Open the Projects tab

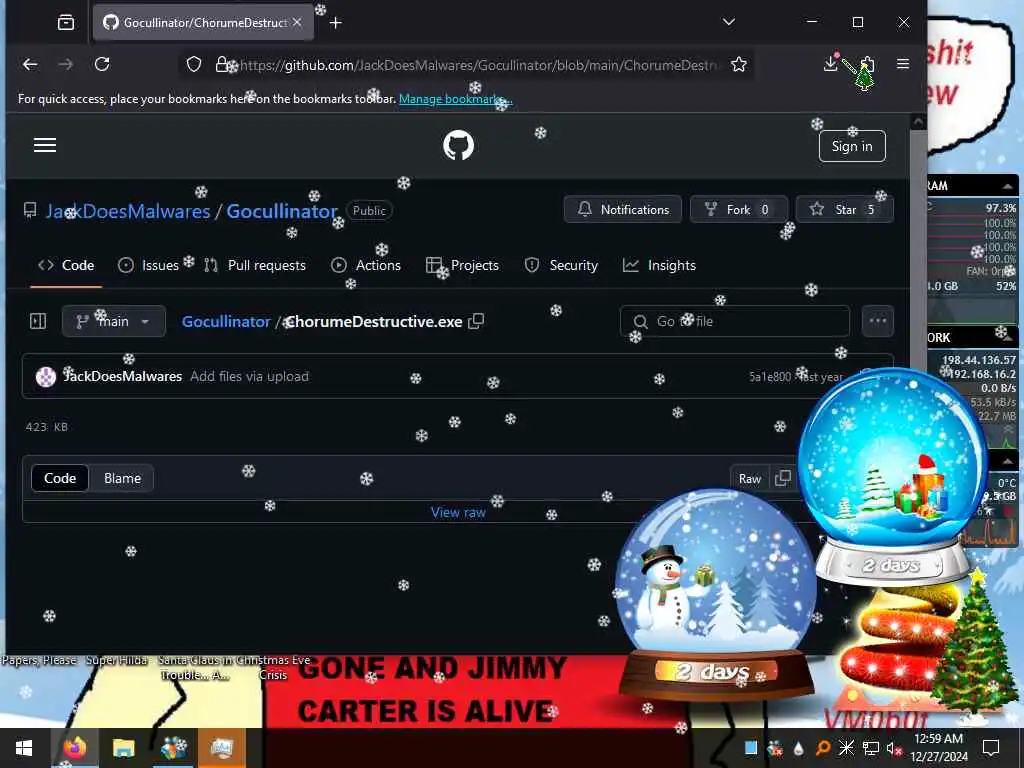pos(462,265)
